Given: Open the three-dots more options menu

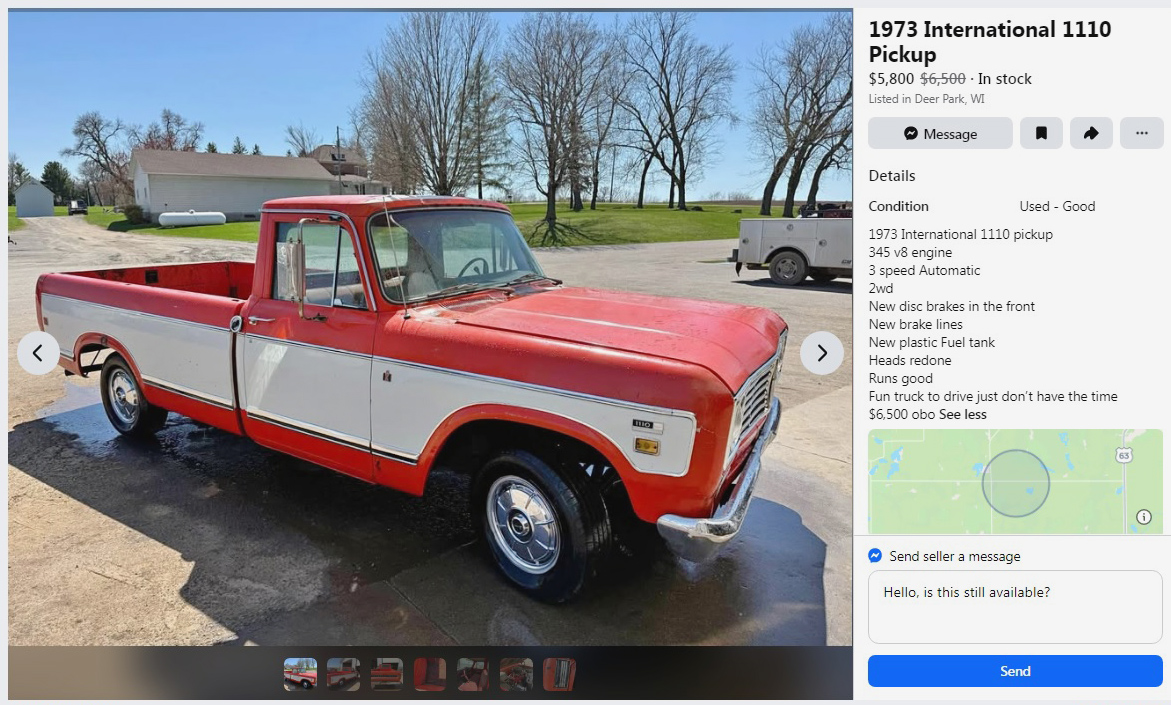Looking at the screenshot, I should point(1141,133).
